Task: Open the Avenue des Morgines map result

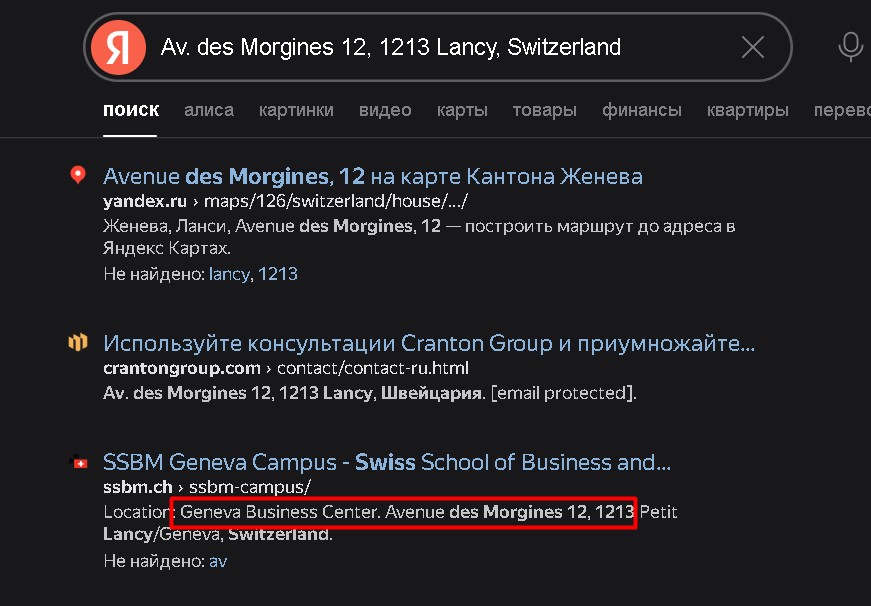Action: pos(372,175)
